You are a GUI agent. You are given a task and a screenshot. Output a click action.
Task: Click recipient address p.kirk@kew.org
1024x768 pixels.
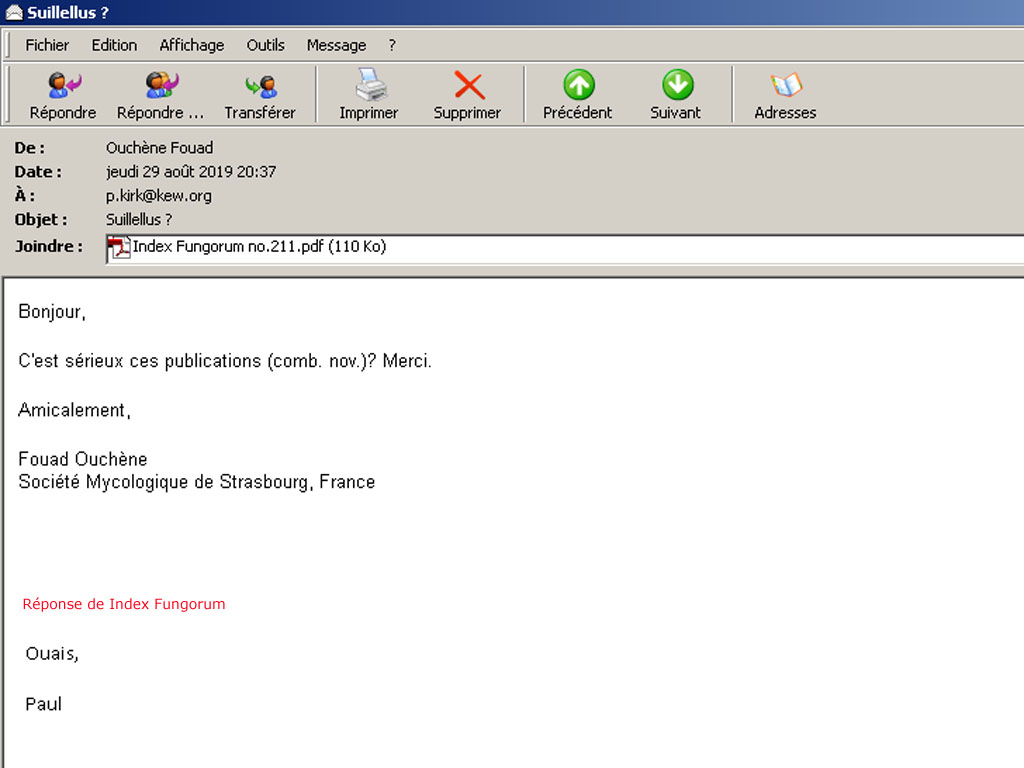pos(159,196)
